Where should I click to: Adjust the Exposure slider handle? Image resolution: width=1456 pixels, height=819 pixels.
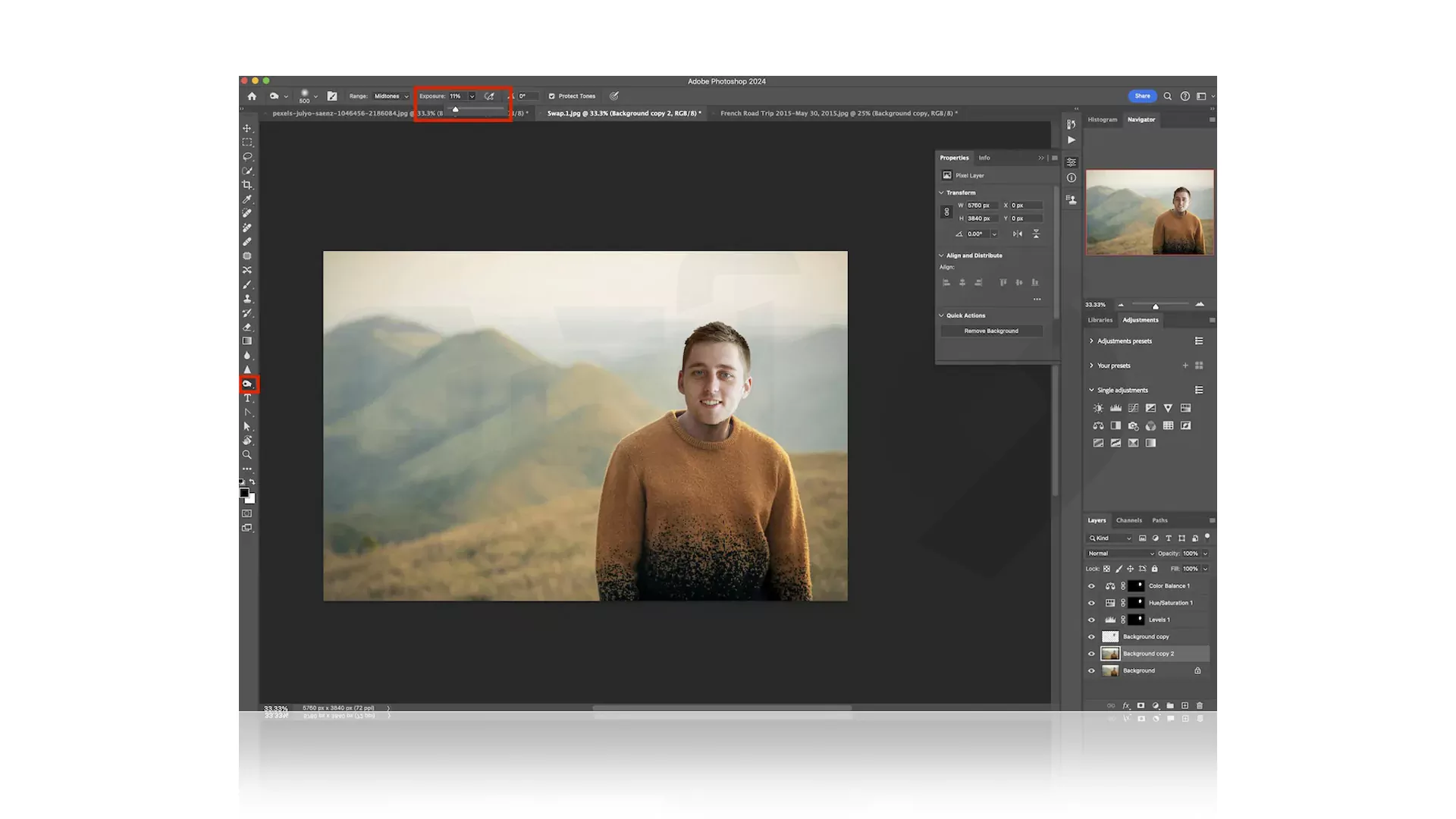[x=456, y=110]
